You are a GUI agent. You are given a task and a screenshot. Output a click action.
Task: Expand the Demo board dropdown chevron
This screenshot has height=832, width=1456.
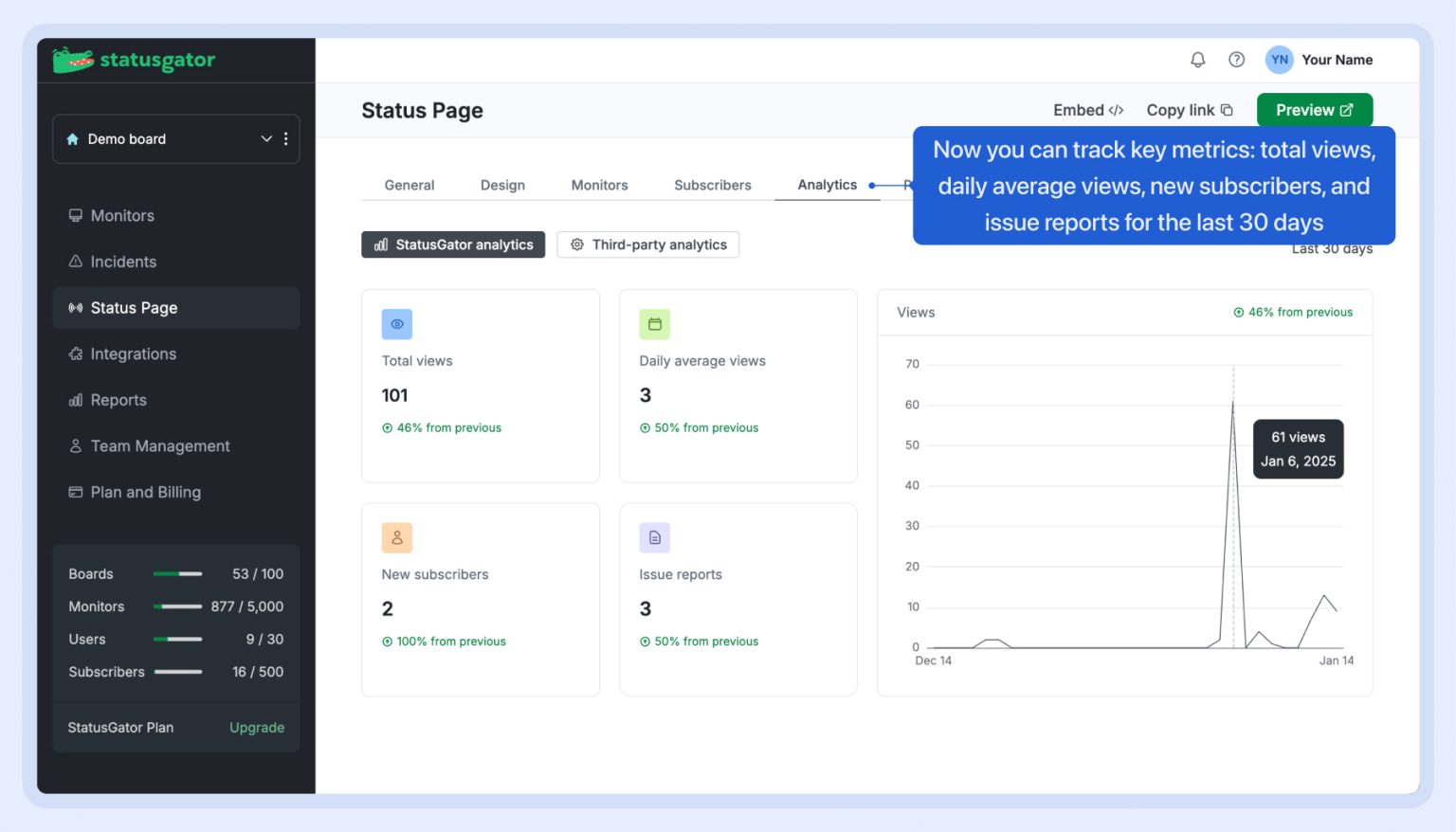click(x=266, y=138)
